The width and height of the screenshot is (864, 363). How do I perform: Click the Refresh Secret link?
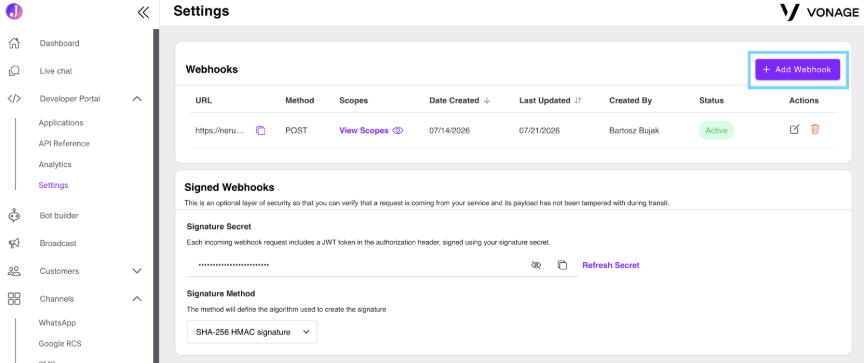[611, 265]
